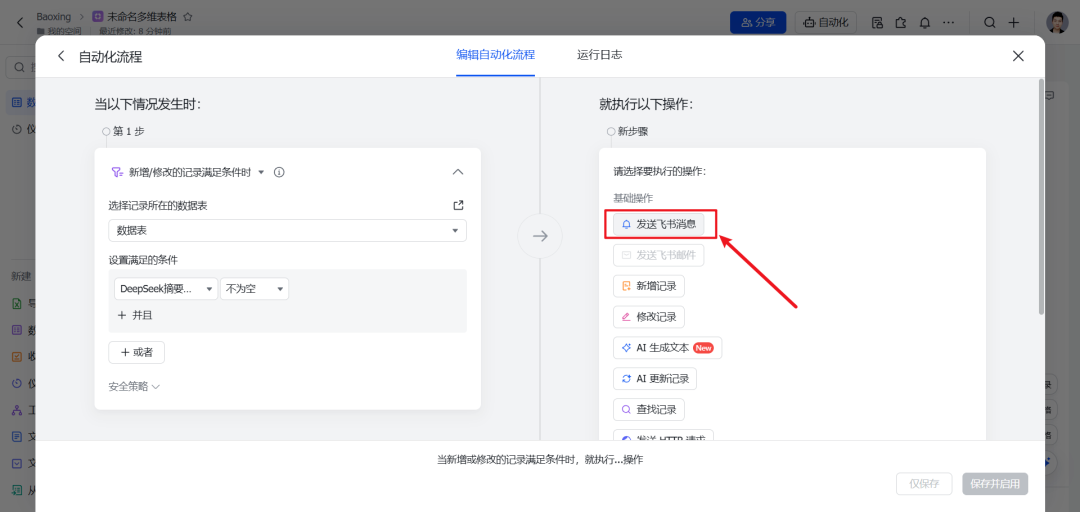Open the info icon next to trigger condition

coord(279,172)
